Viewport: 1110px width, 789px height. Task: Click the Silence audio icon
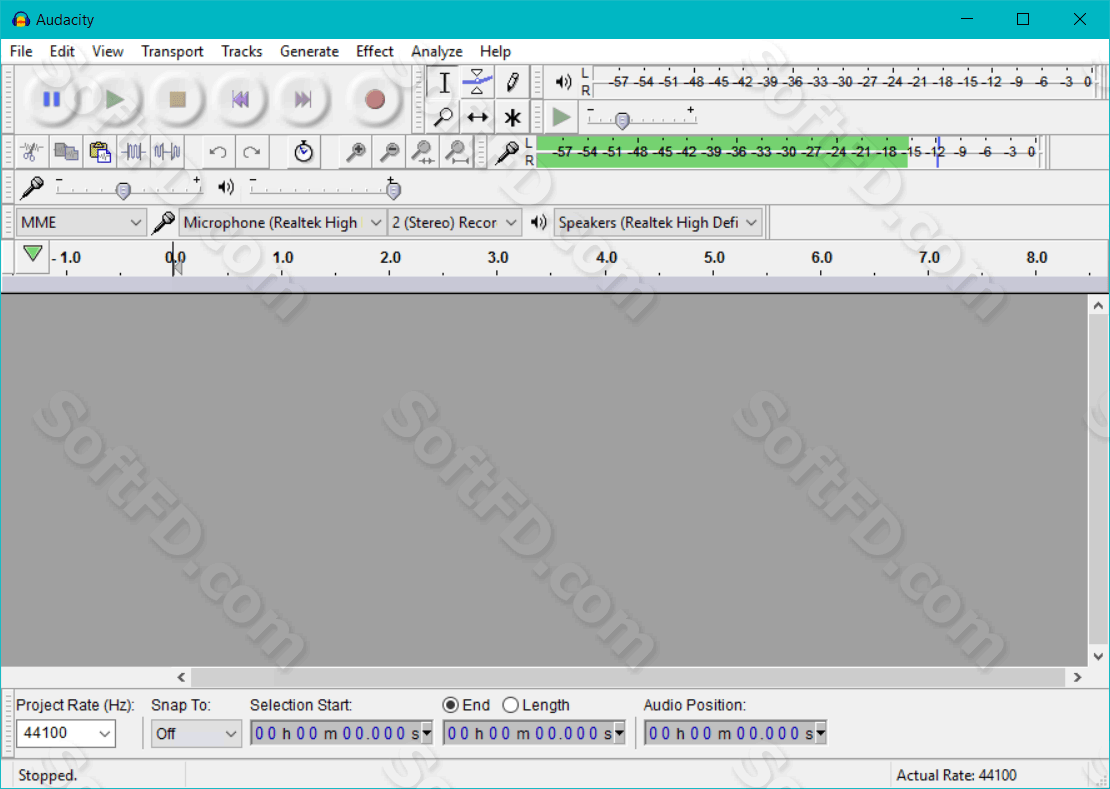[168, 151]
